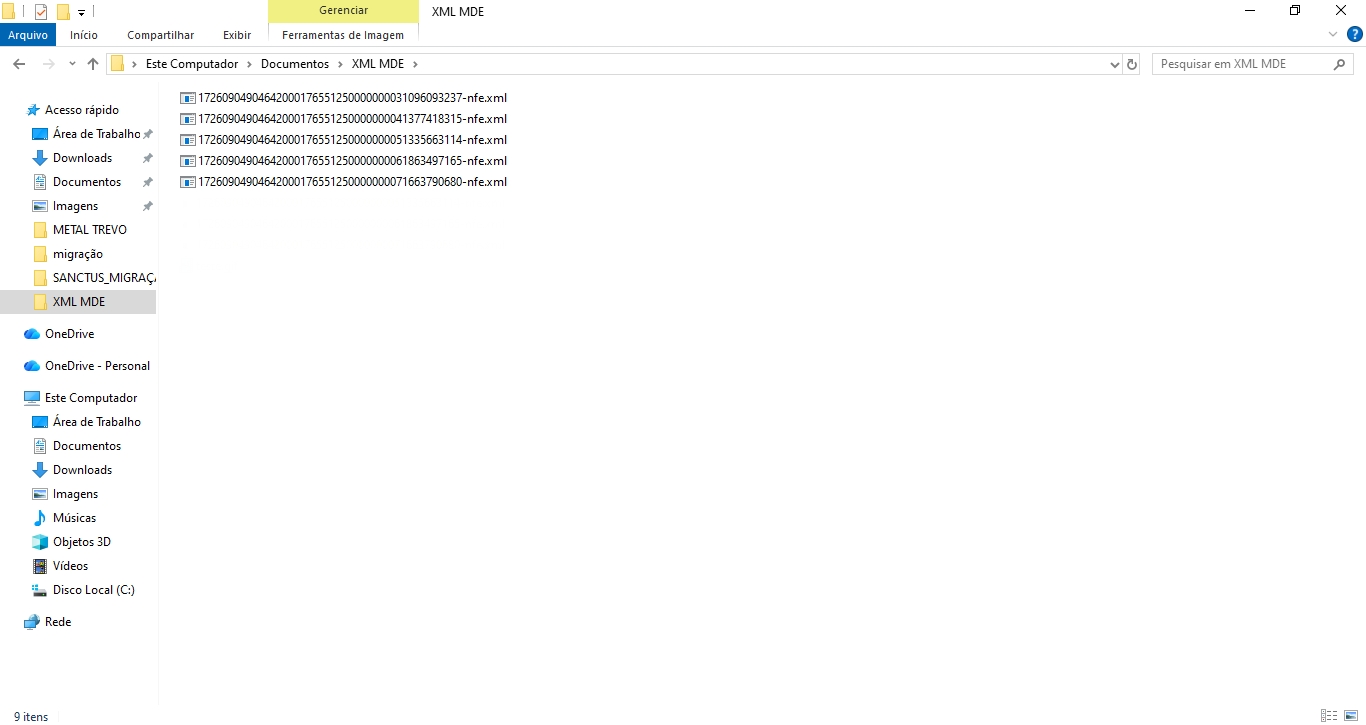
Task: Click Este Computador in the address breadcrumb
Action: pyautogui.click(x=192, y=64)
